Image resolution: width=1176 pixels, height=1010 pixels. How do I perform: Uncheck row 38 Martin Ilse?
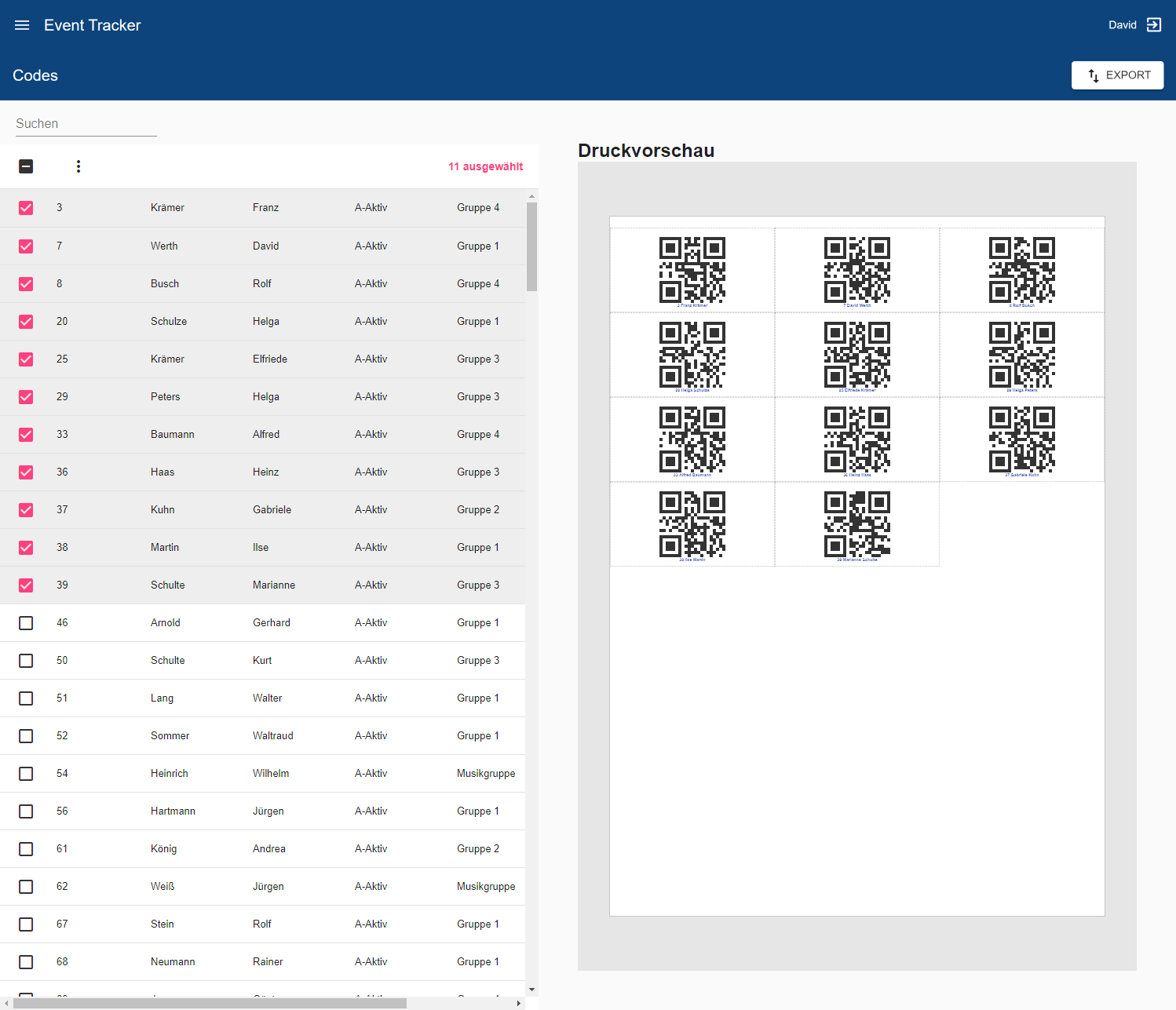click(x=26, y=548)
